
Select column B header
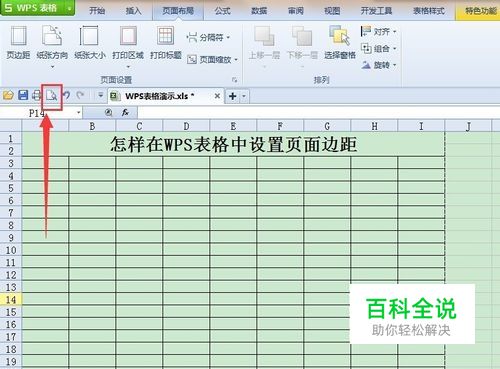[92, 126]
